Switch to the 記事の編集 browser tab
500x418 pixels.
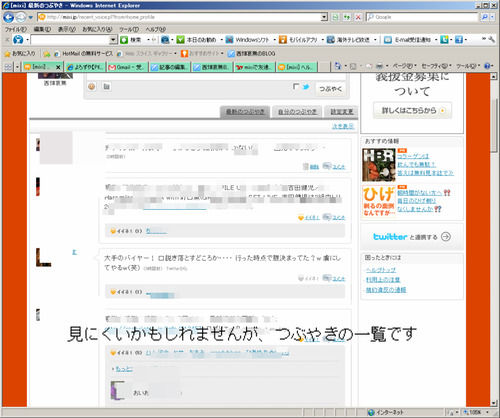170,67
